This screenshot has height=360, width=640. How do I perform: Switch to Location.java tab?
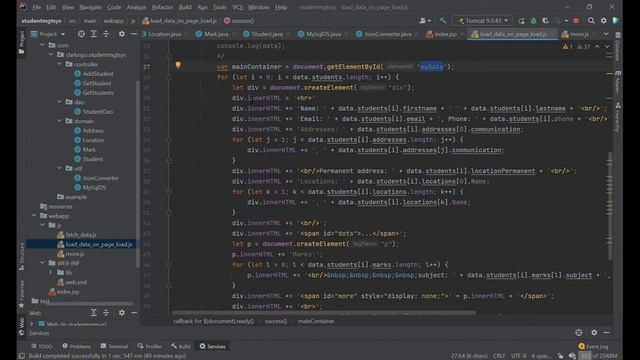click(x=164, y=34)
